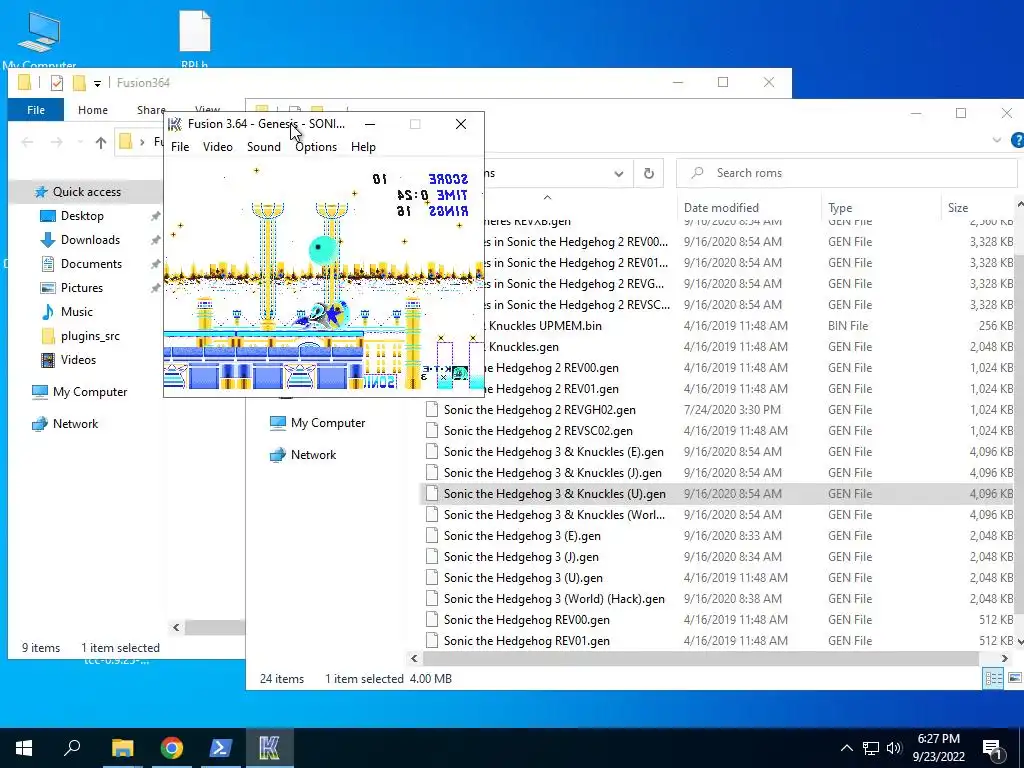
Task: Select Sonic the Hedgehog 3 & Knuckles (J).gen
Action: point(552,473)
